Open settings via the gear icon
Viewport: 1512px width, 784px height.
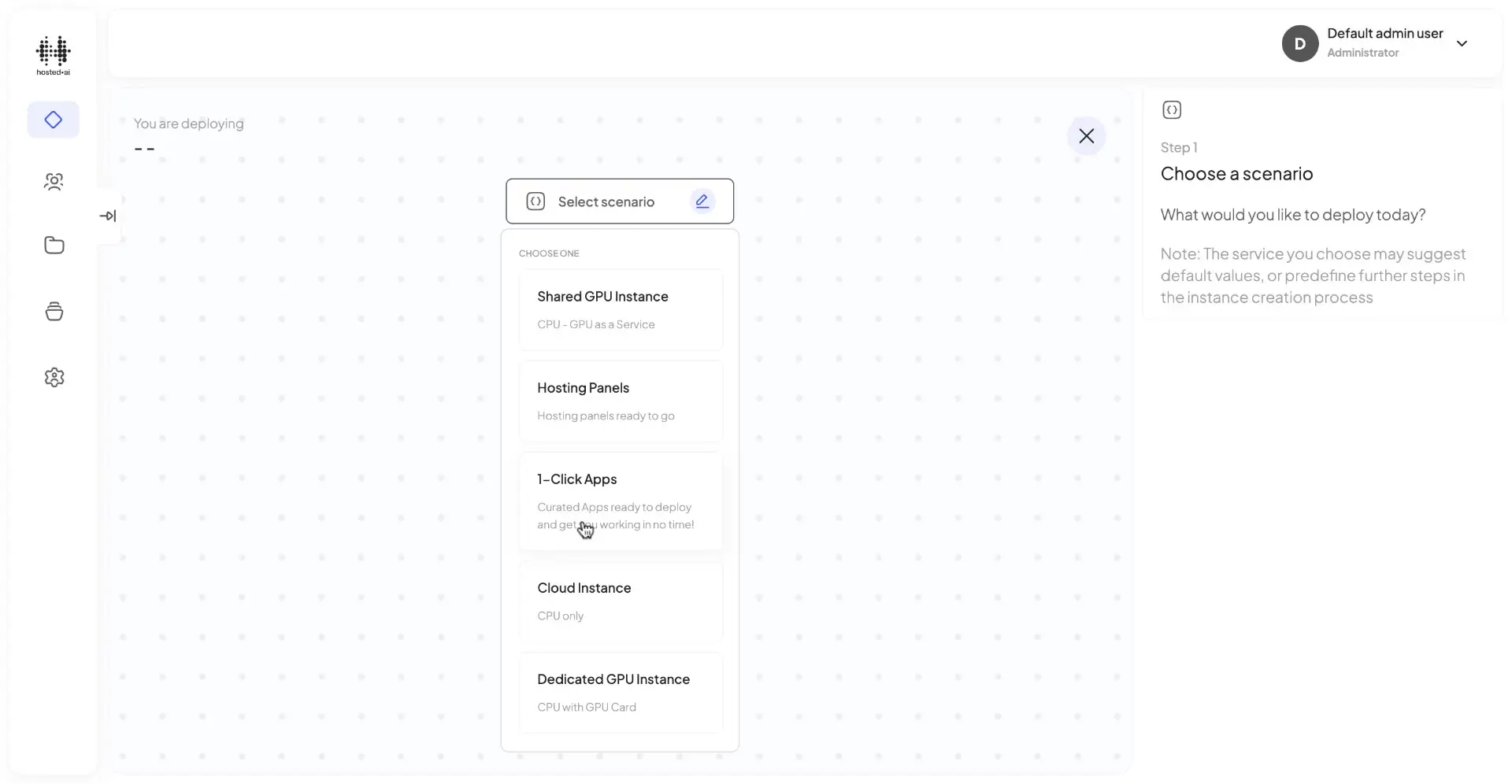tap(53, 377)
